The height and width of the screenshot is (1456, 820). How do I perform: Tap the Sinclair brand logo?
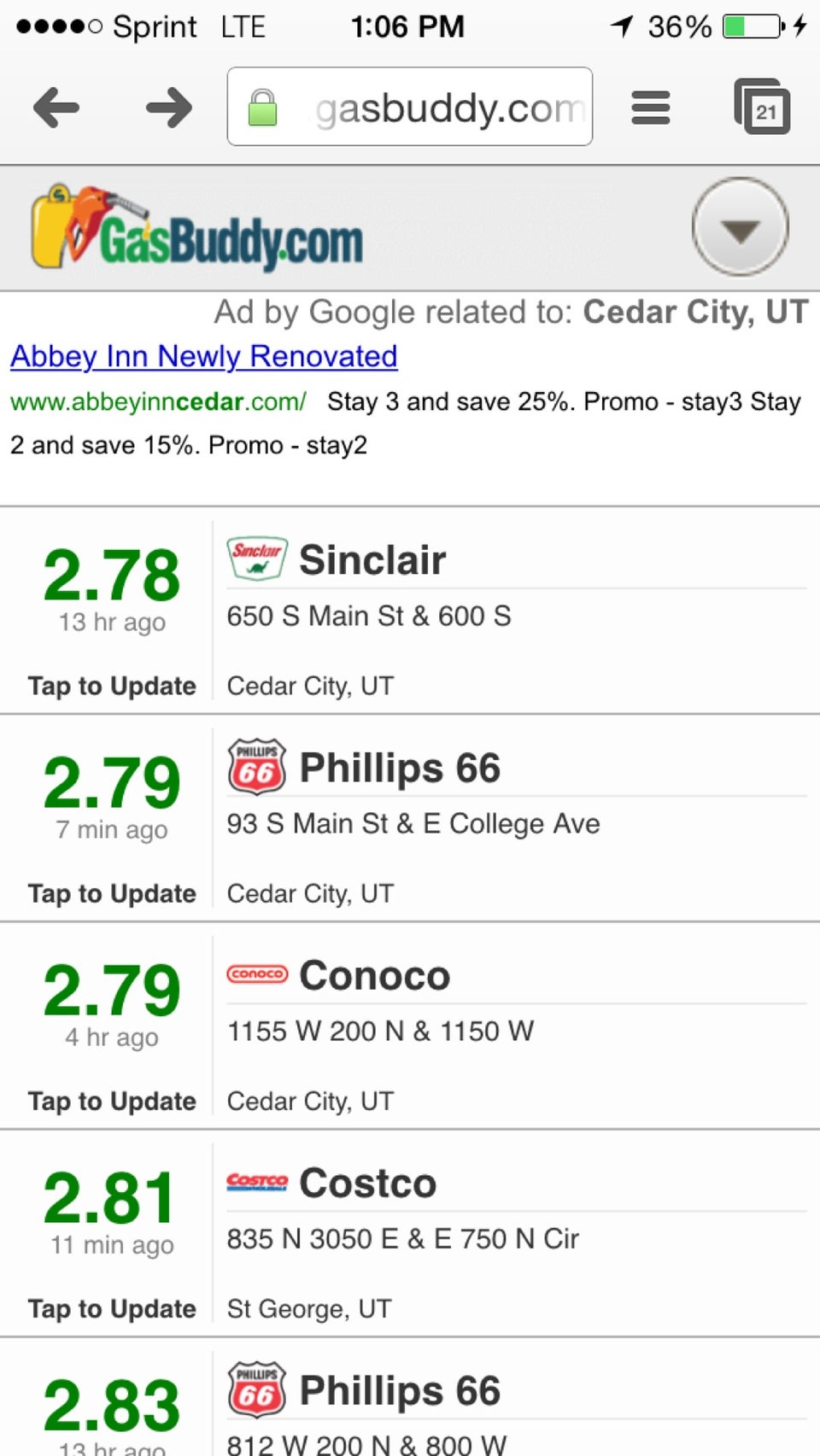click(257, 558)
